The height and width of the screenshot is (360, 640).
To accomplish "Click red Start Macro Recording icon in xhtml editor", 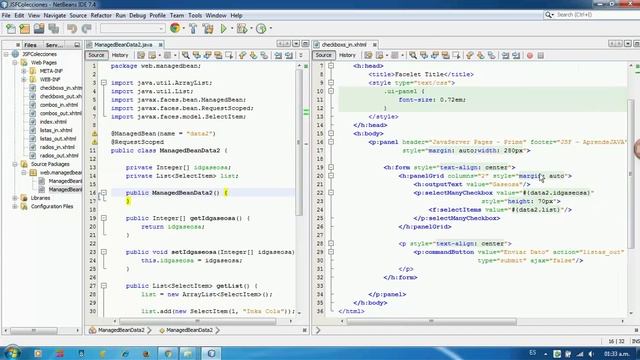I will pyautogui.click(x=530, y=55).
